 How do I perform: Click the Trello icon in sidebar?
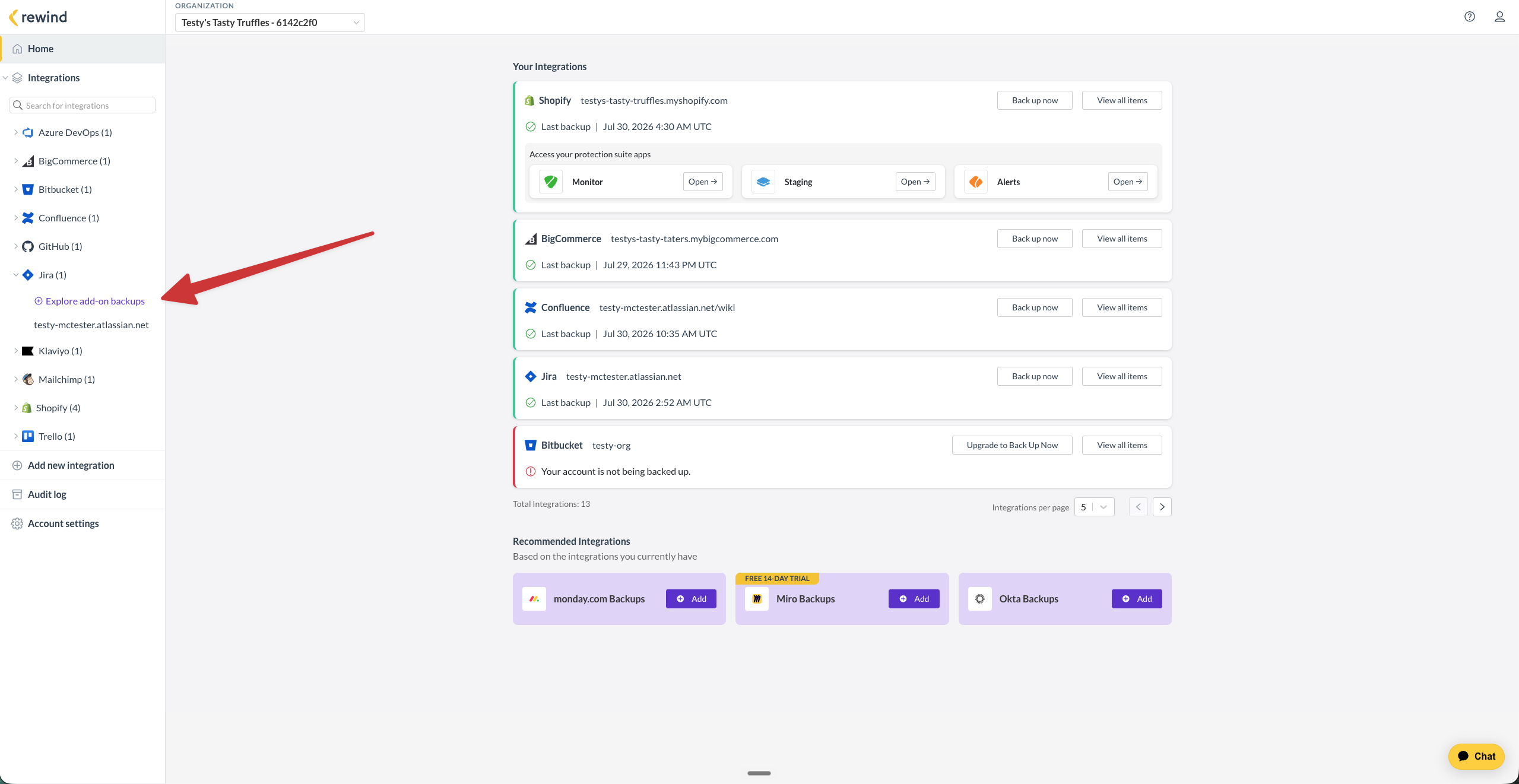click(x=28, y=436)
